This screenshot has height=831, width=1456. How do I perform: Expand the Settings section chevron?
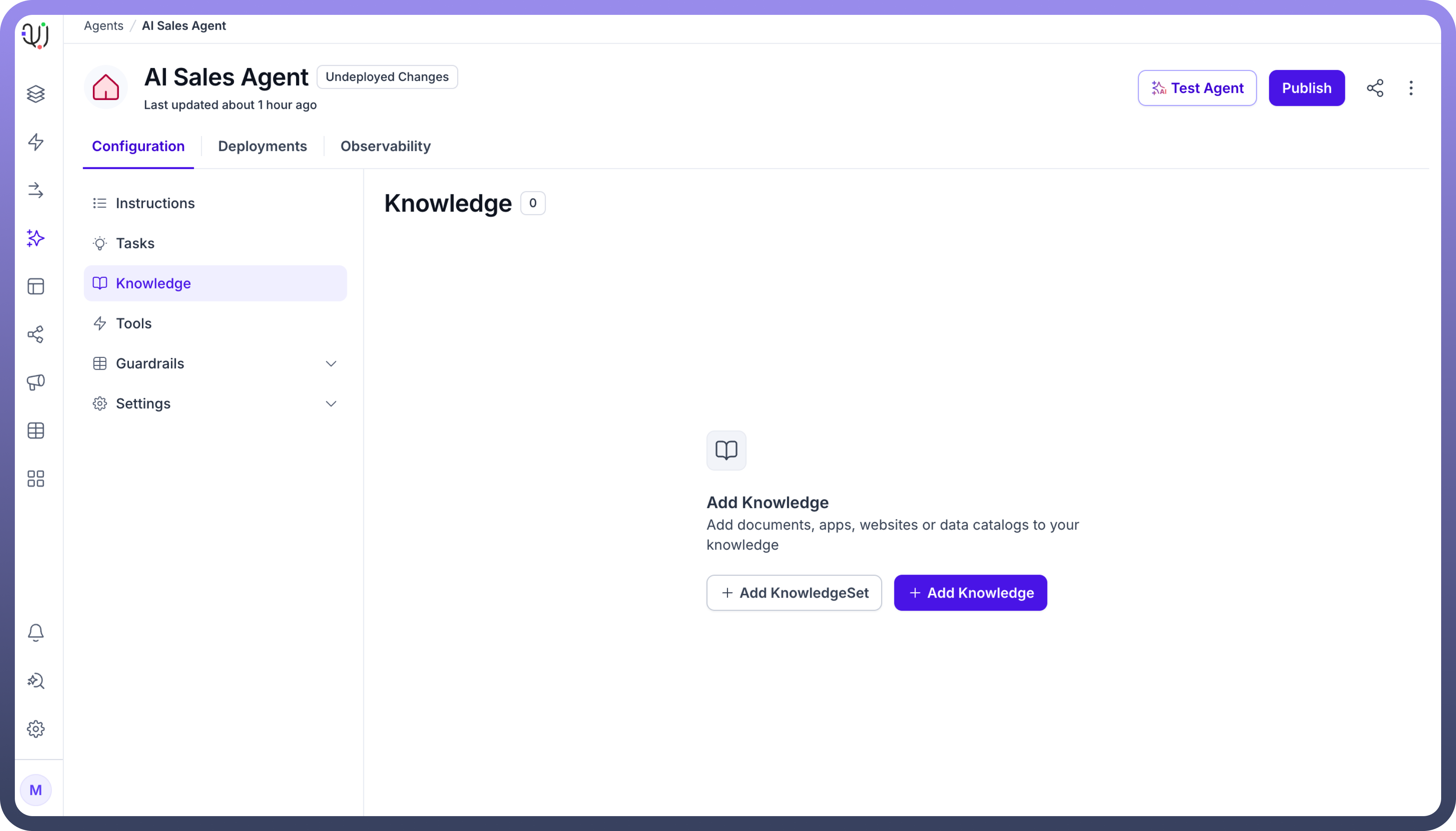pos(331,404)
